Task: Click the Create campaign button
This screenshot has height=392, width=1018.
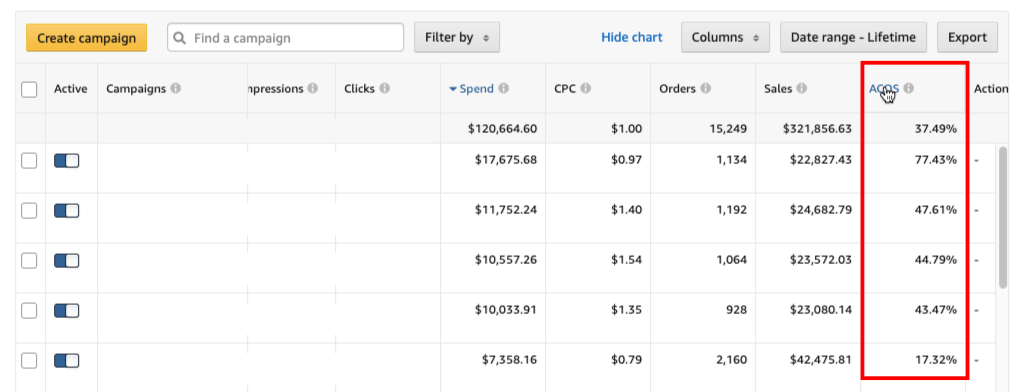Action: click(x=86, y=38)
